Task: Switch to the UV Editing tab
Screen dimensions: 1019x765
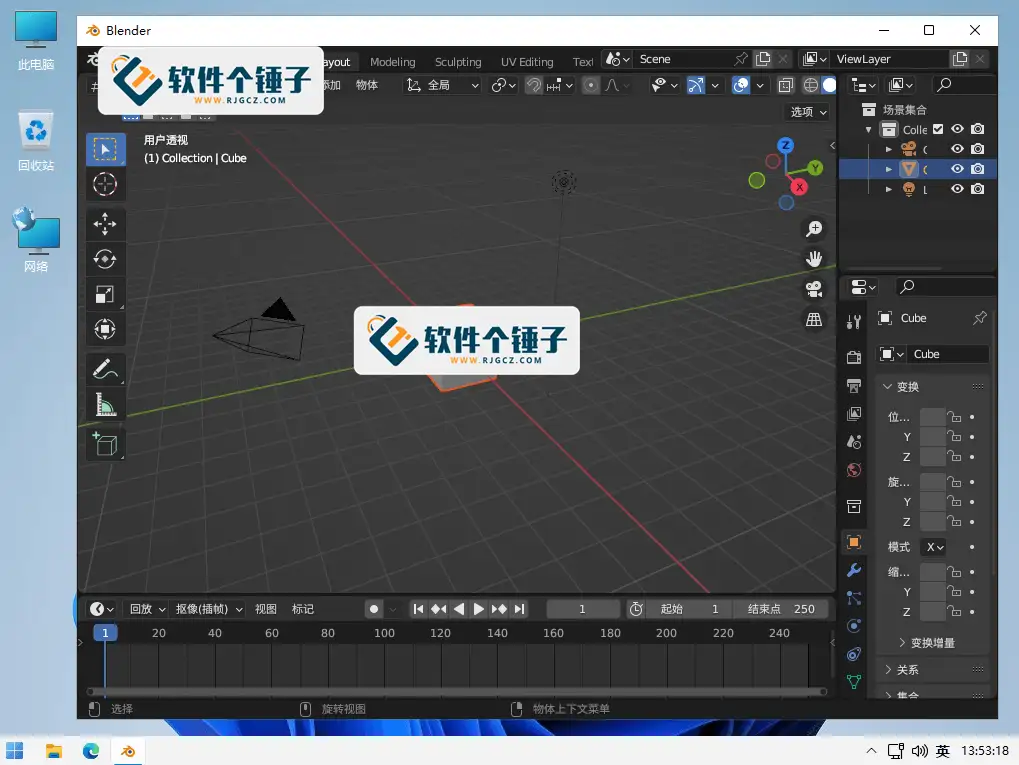Action: point(527,62)
